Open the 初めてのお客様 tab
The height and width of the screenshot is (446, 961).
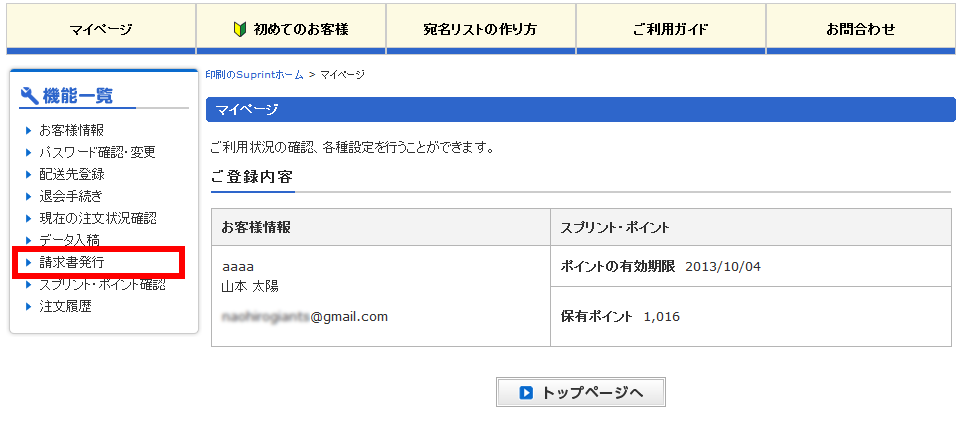pyautogui.click(x=300, y=29)
